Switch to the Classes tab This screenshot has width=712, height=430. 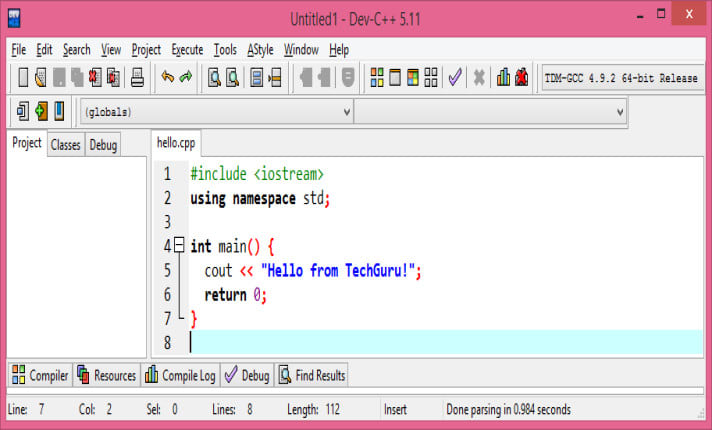coord(66,145)
